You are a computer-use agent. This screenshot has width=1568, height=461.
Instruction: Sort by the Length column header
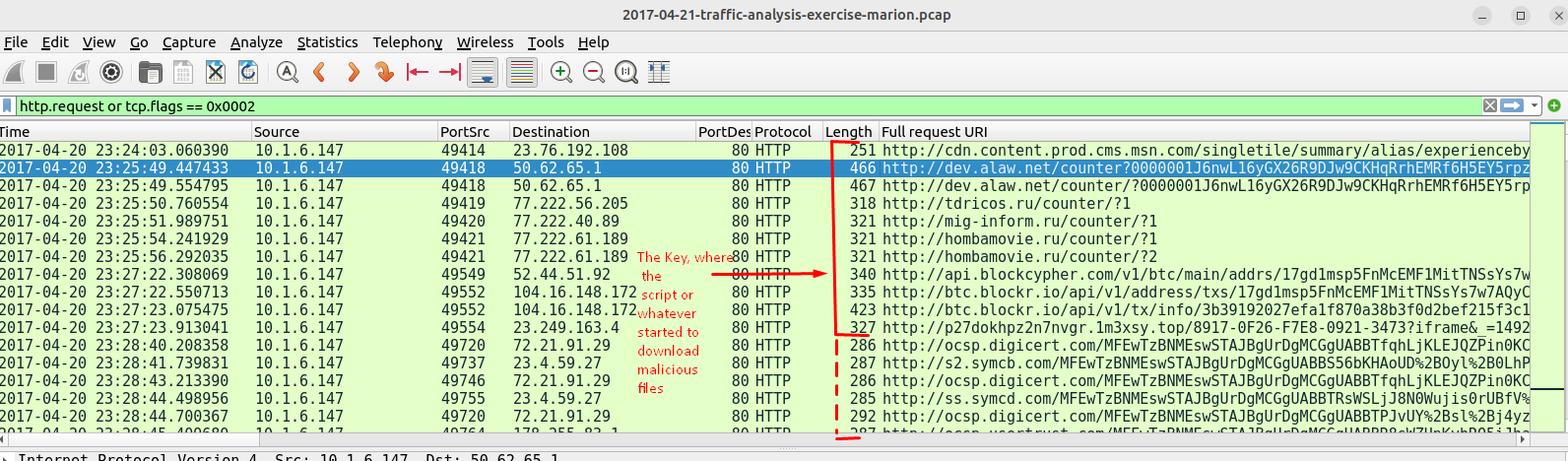coord(850,132)
